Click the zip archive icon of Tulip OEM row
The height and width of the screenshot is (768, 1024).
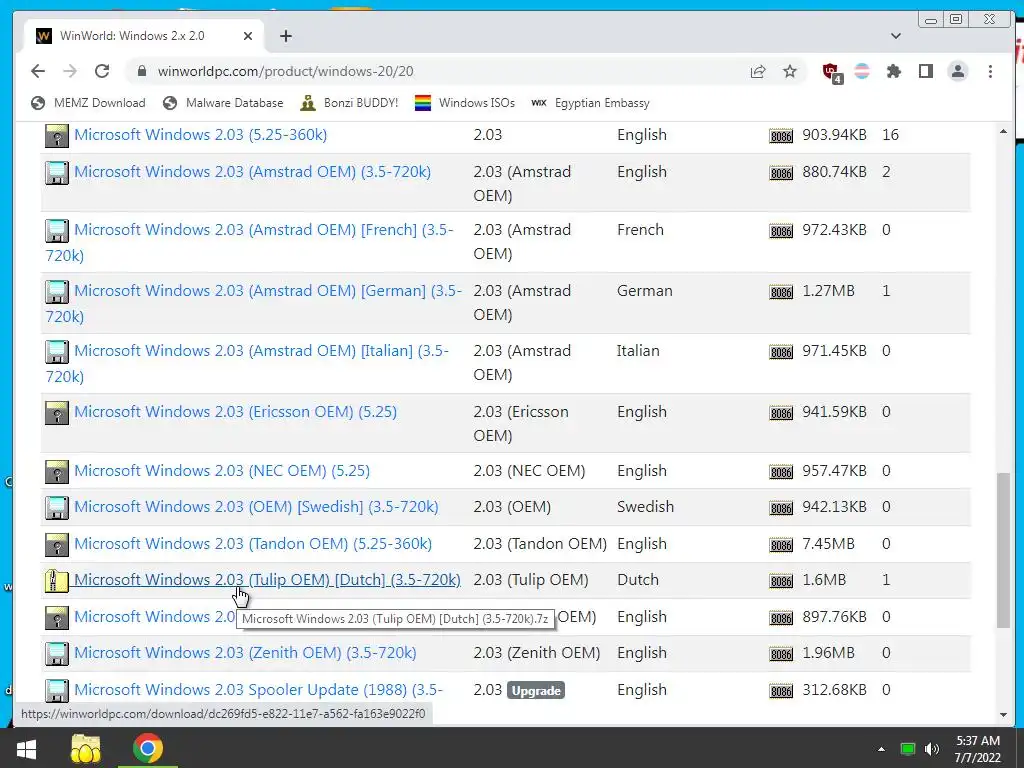57,581
